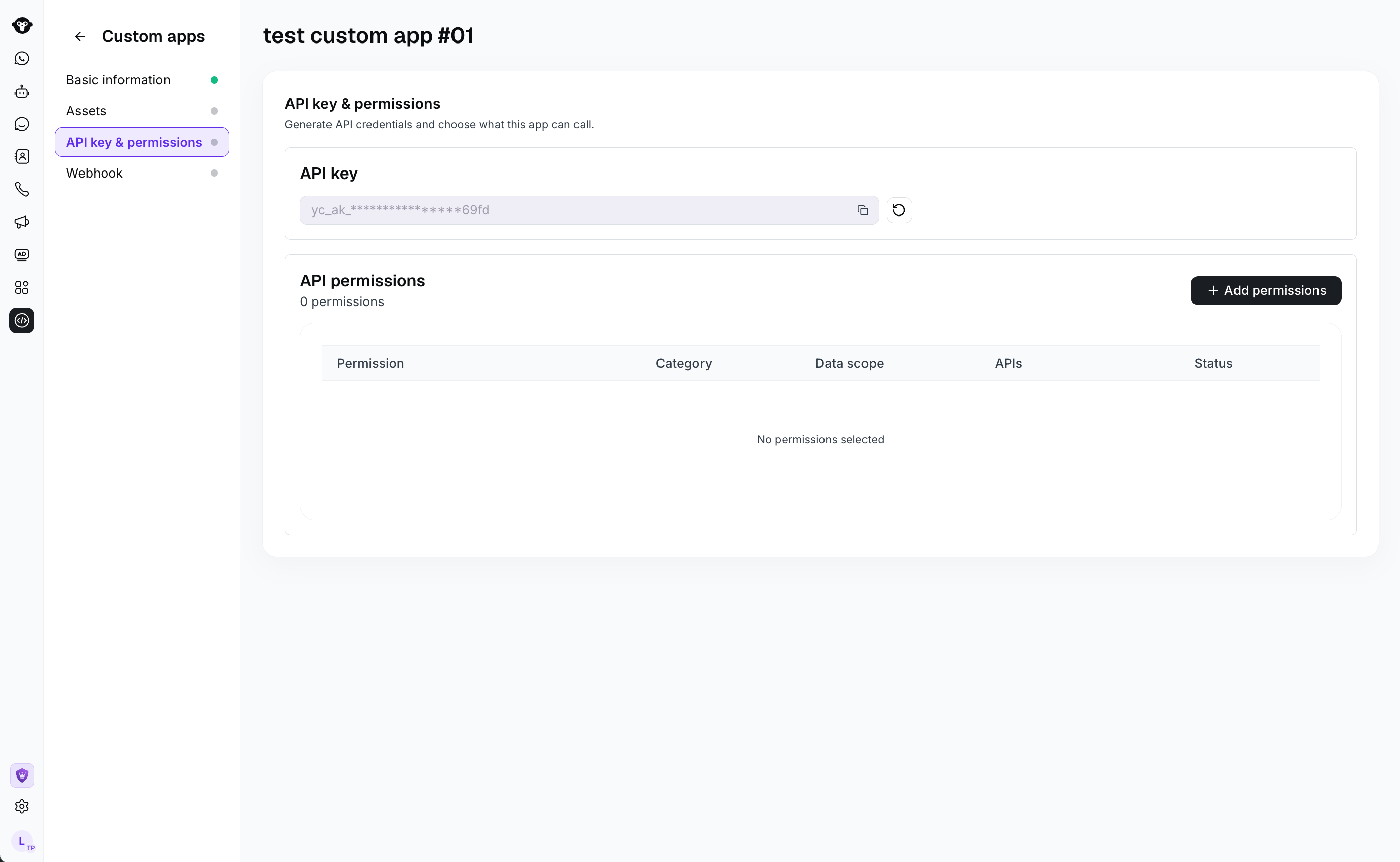This screenshot has height=862, width=1400.
Task: Click the 0 permissions count text
Action: tap(342, 301)
